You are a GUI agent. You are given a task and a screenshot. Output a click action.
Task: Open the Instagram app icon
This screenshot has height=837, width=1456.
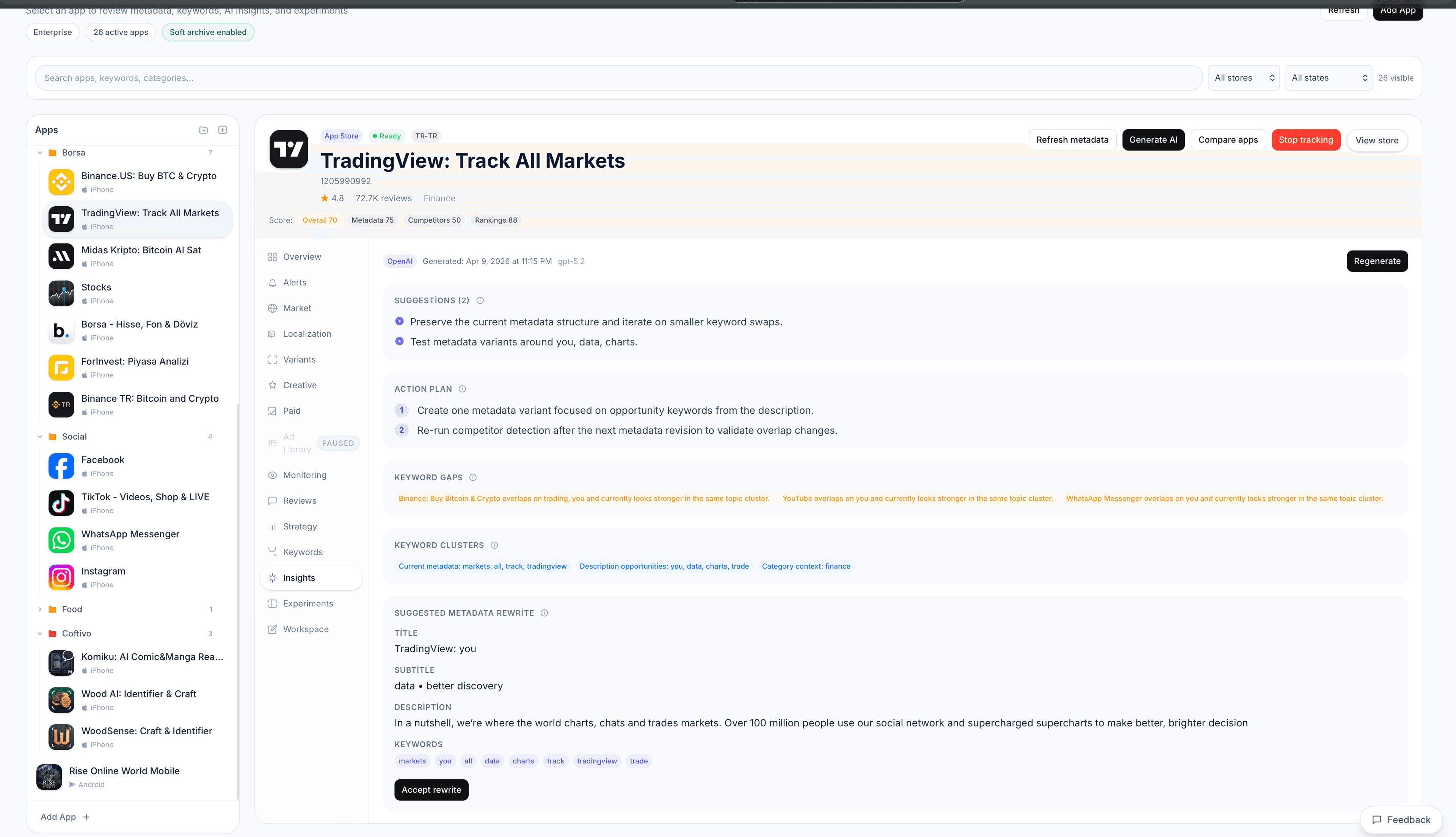(61, 577)
